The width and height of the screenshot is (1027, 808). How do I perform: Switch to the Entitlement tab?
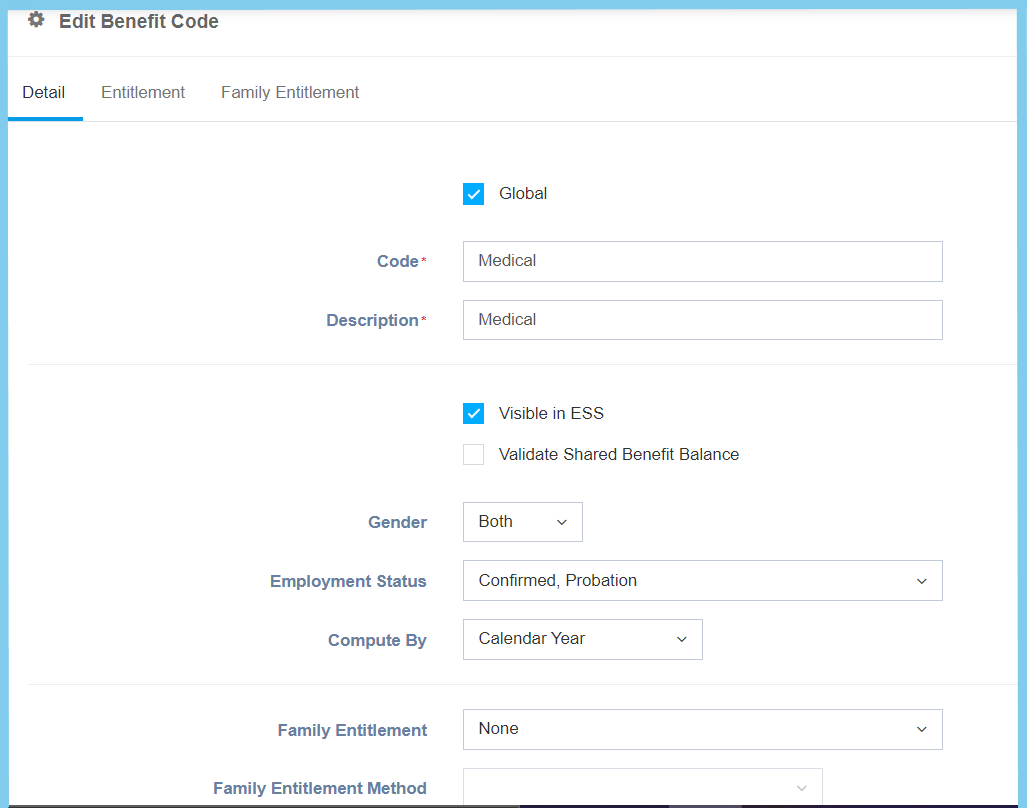143,92
